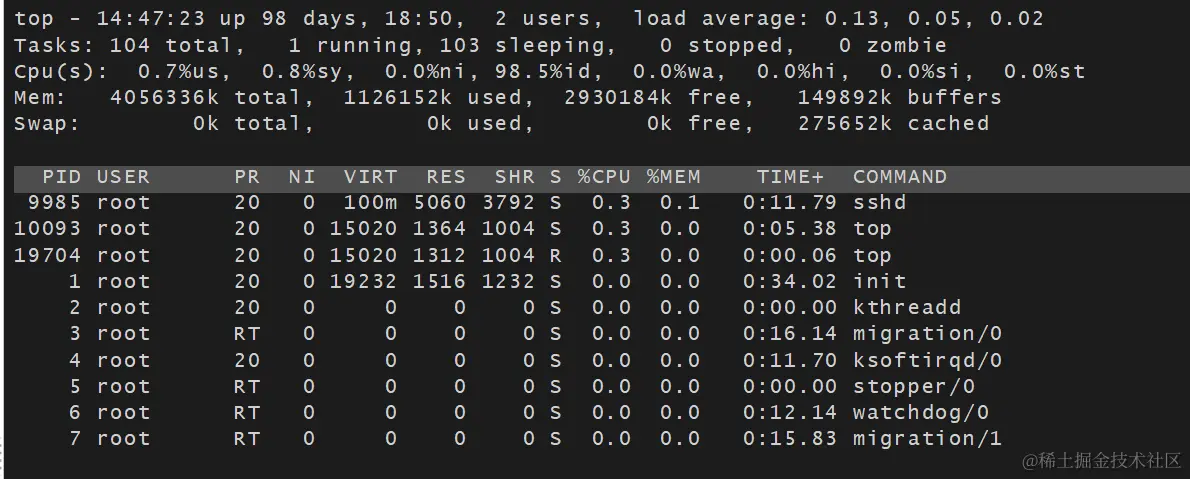This screenshot has width=1190, height=479.
Task: Click the RES column header
Action: [x=445, y=178]
